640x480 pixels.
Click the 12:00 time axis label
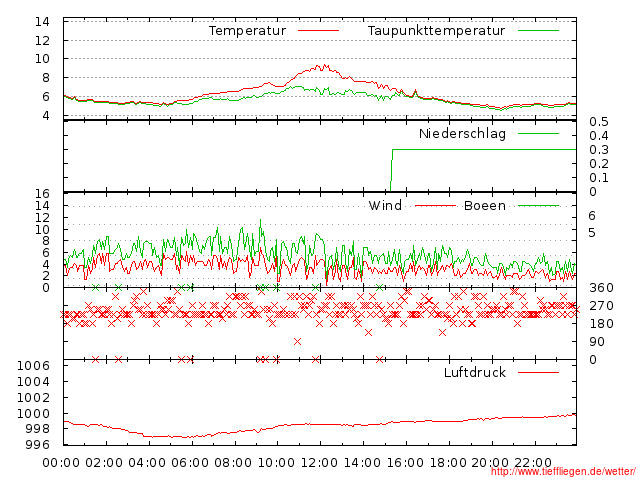point(319,463)
